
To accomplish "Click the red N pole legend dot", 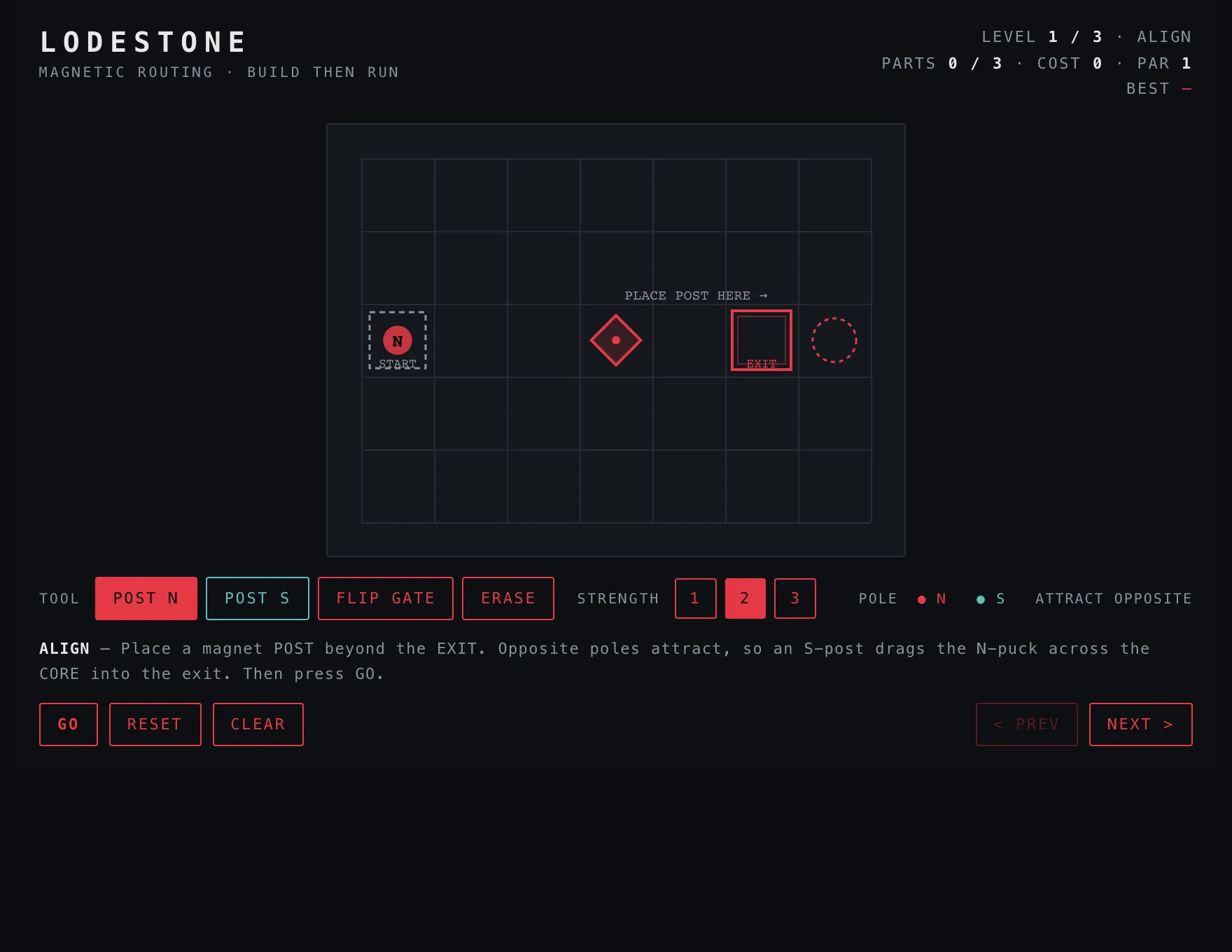I will click(922, 599).
